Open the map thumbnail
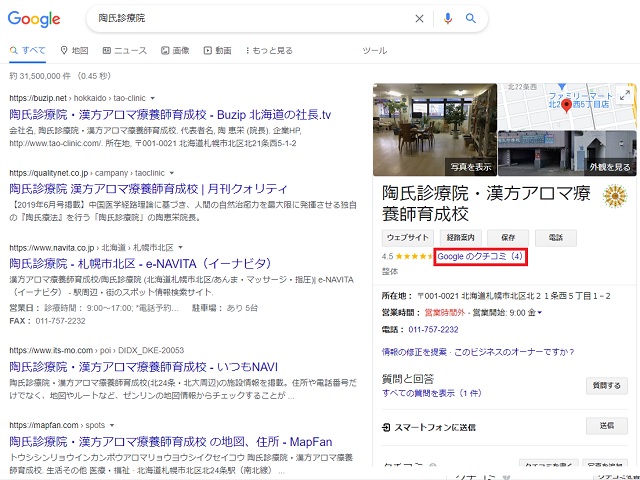 click(x=567, y=107)
